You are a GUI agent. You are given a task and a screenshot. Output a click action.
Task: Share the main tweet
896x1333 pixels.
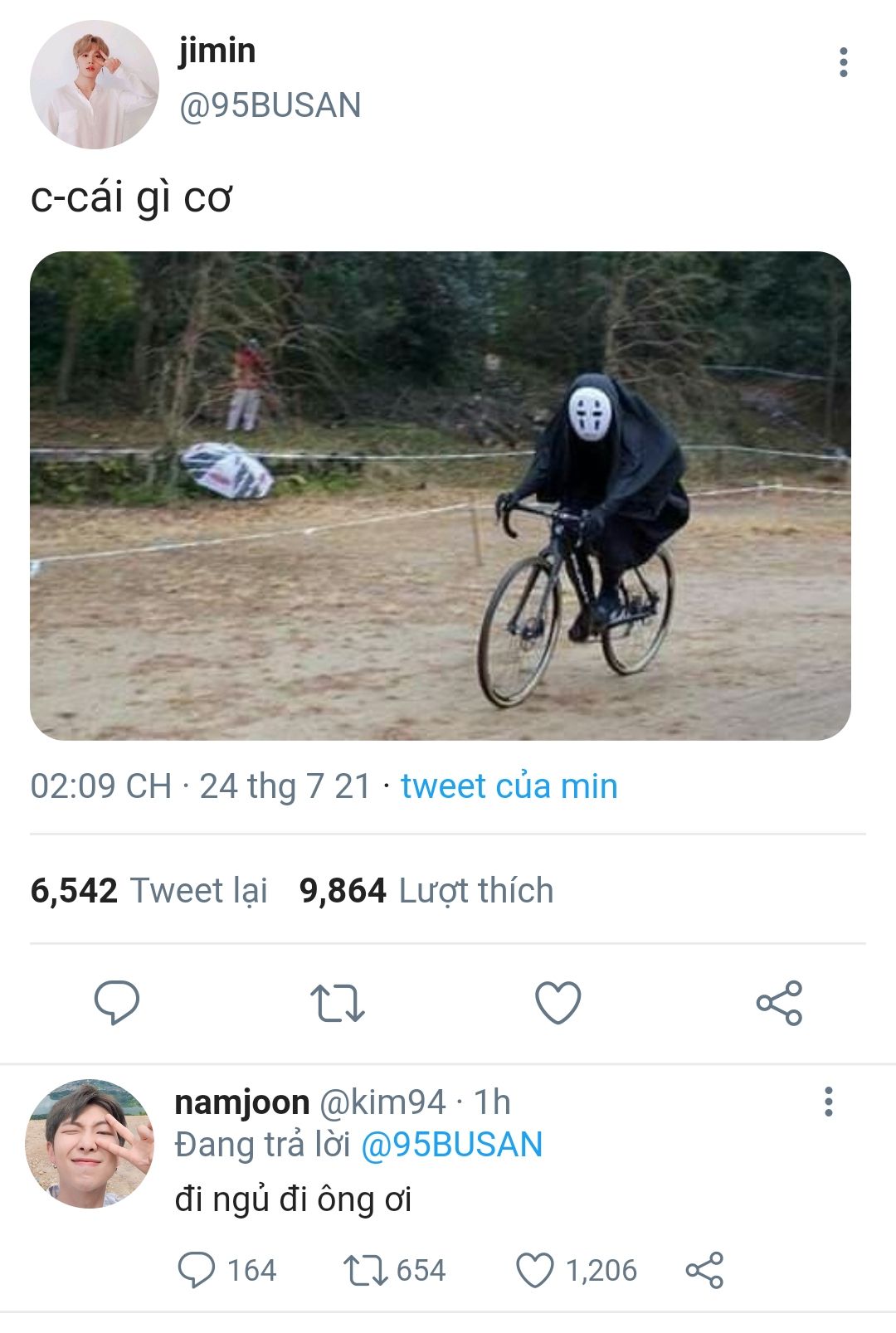(x=779, y=1003)
